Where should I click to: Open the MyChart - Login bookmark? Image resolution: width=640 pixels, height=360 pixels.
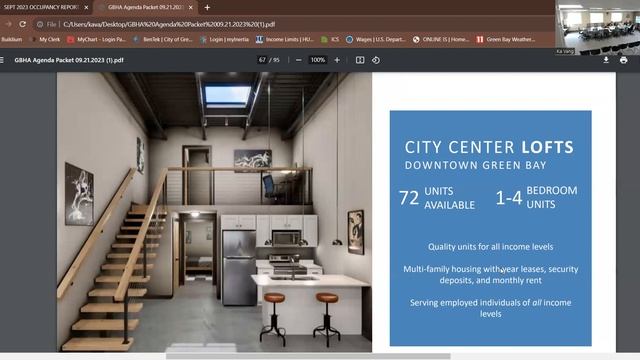97,40
